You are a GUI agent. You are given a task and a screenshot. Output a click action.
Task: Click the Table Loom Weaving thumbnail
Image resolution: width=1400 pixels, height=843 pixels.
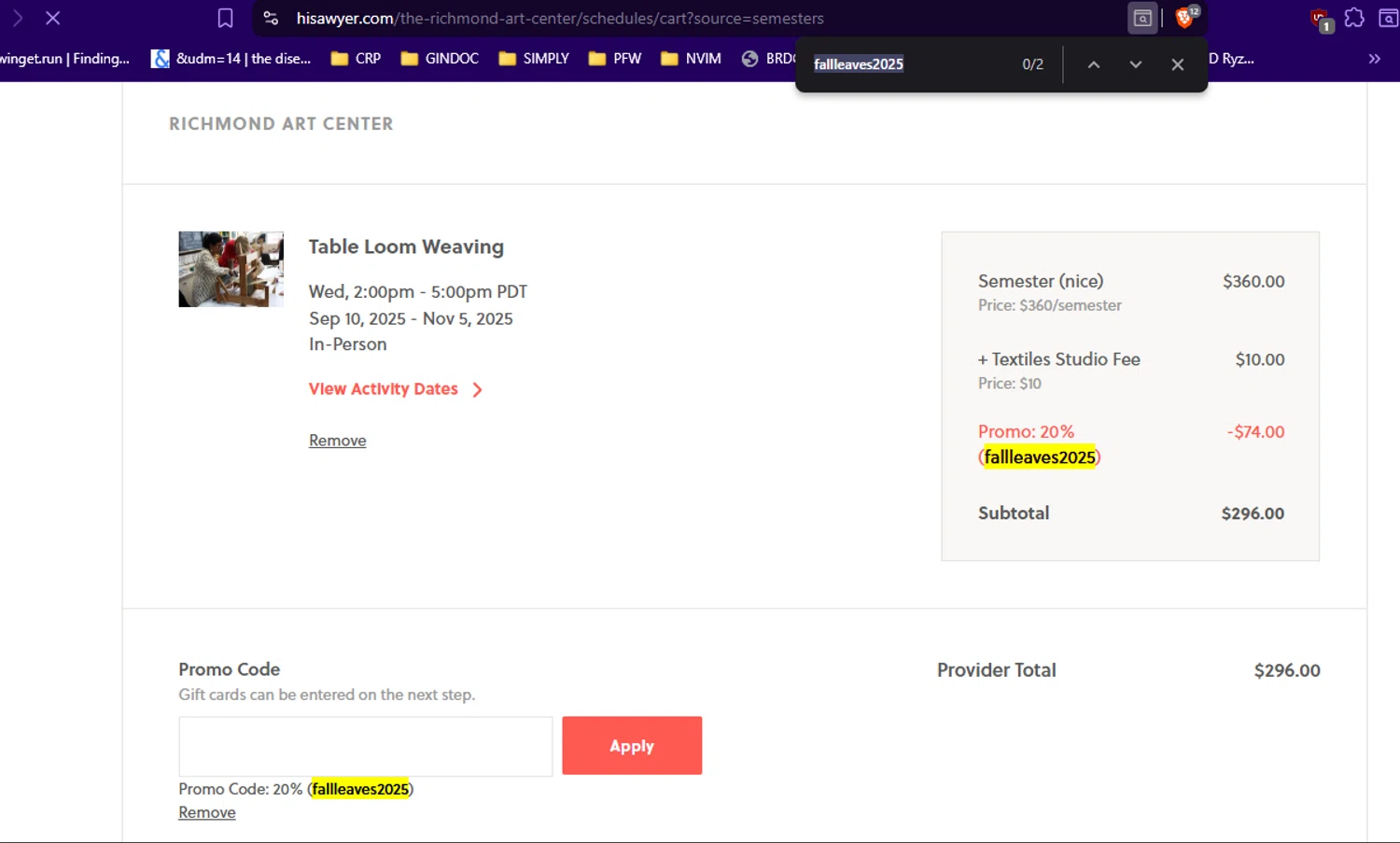pos(231,269)
